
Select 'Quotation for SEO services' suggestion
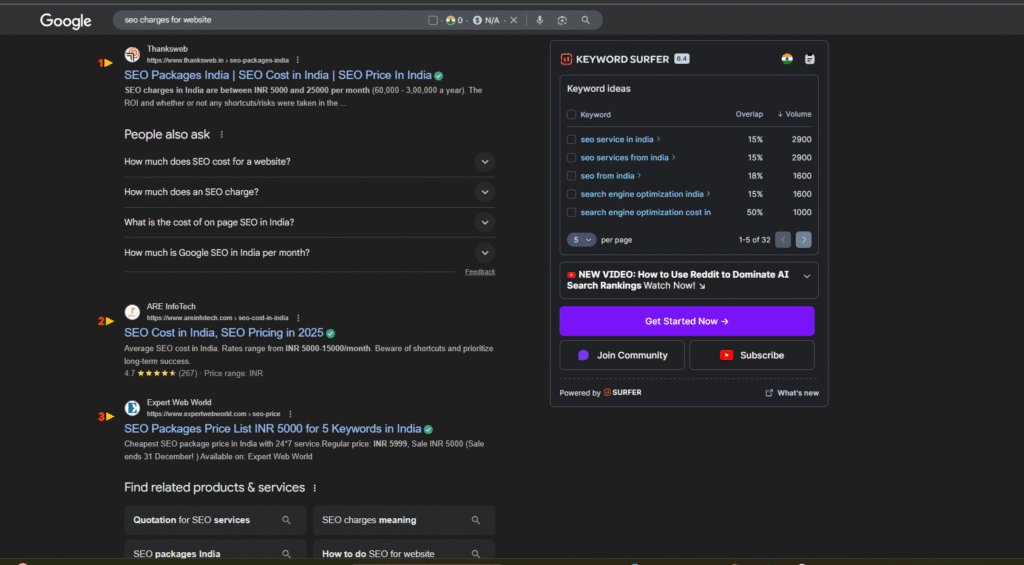coord(215,520)
